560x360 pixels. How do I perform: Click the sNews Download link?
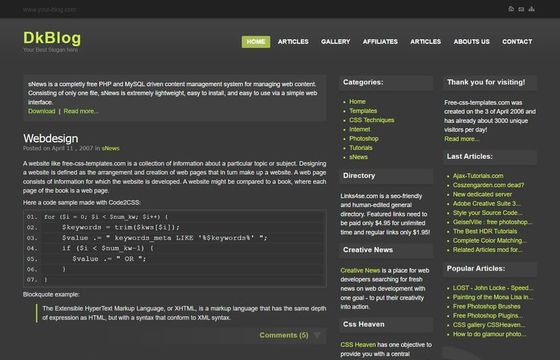click(x=41, y=111)
